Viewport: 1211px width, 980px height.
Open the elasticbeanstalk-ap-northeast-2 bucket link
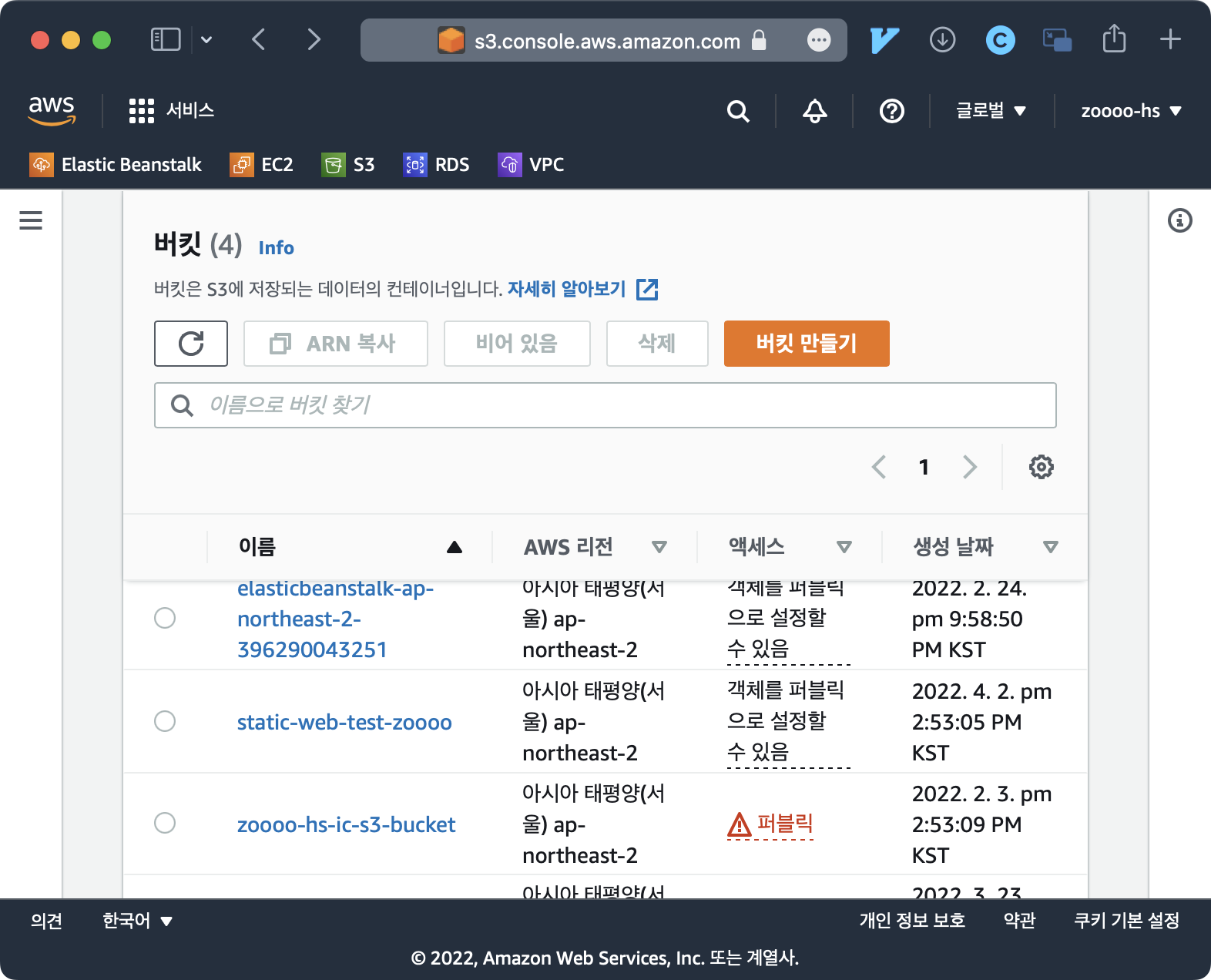[335, 619]
